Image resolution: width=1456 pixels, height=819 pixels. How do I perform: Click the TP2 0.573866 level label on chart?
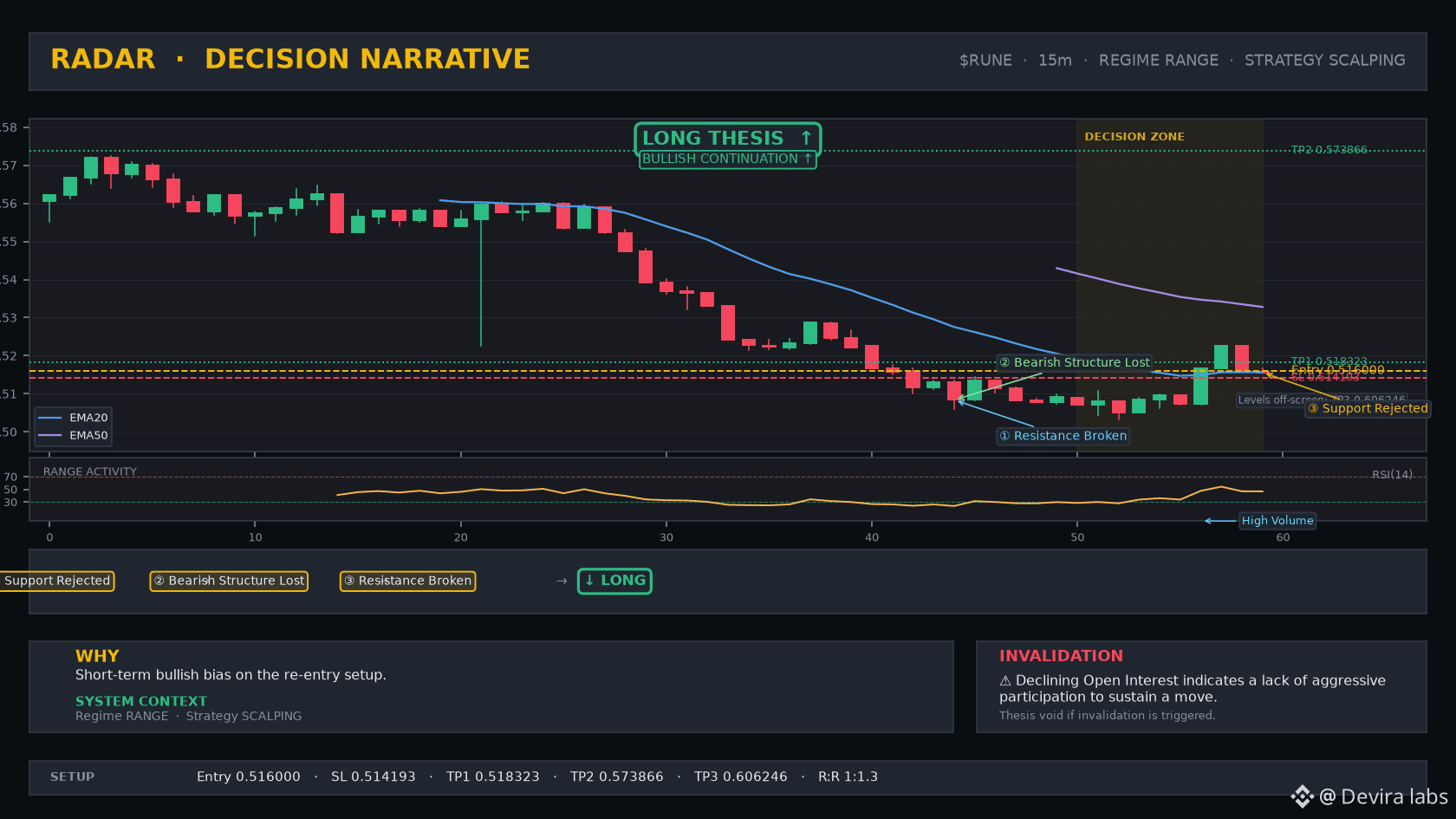pos(1329,150)
